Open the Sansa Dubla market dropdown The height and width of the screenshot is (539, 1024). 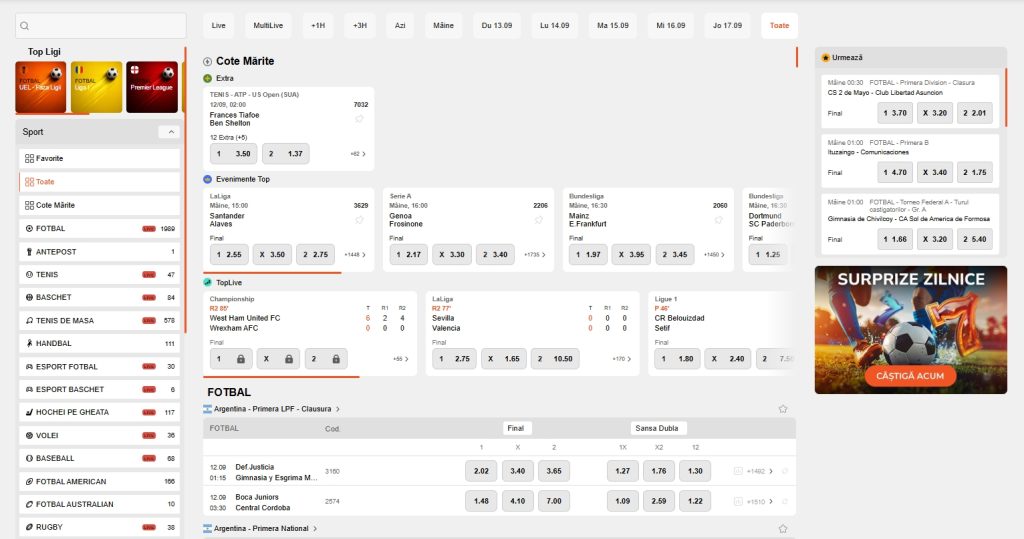click(x=657, y=429)
